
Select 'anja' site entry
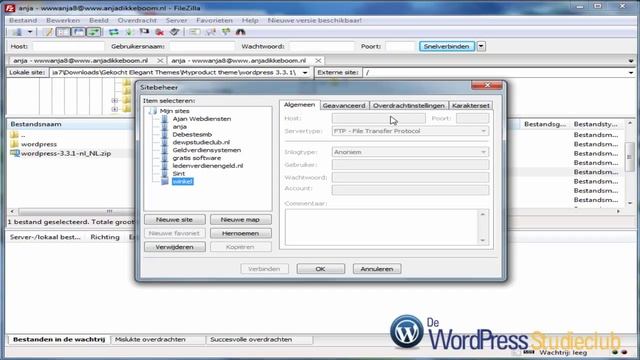click(180, 127)
